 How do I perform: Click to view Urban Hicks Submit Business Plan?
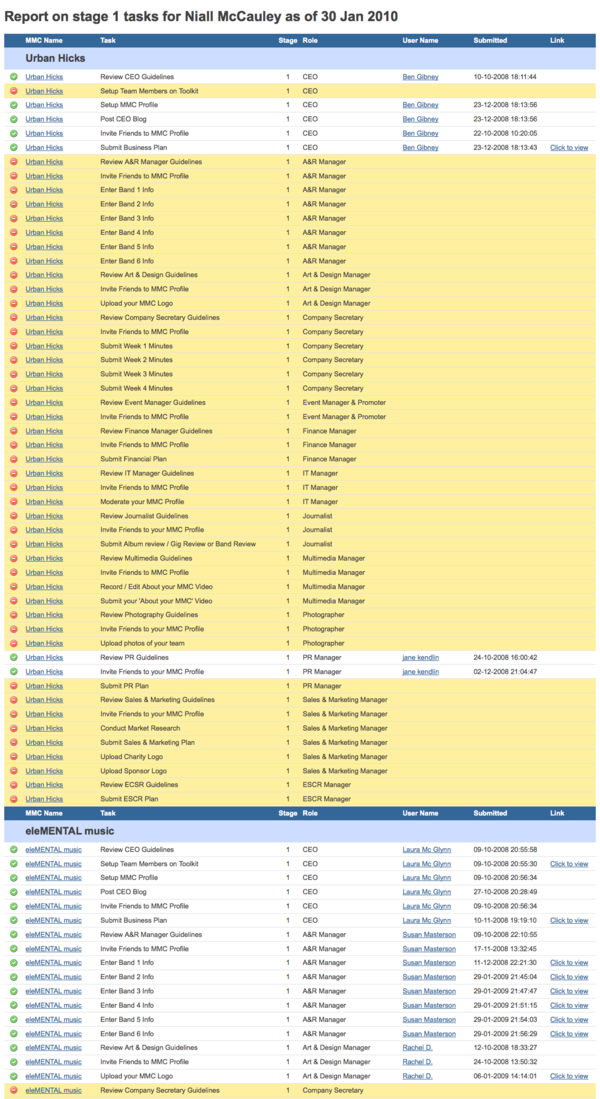[x=569, y=147]
